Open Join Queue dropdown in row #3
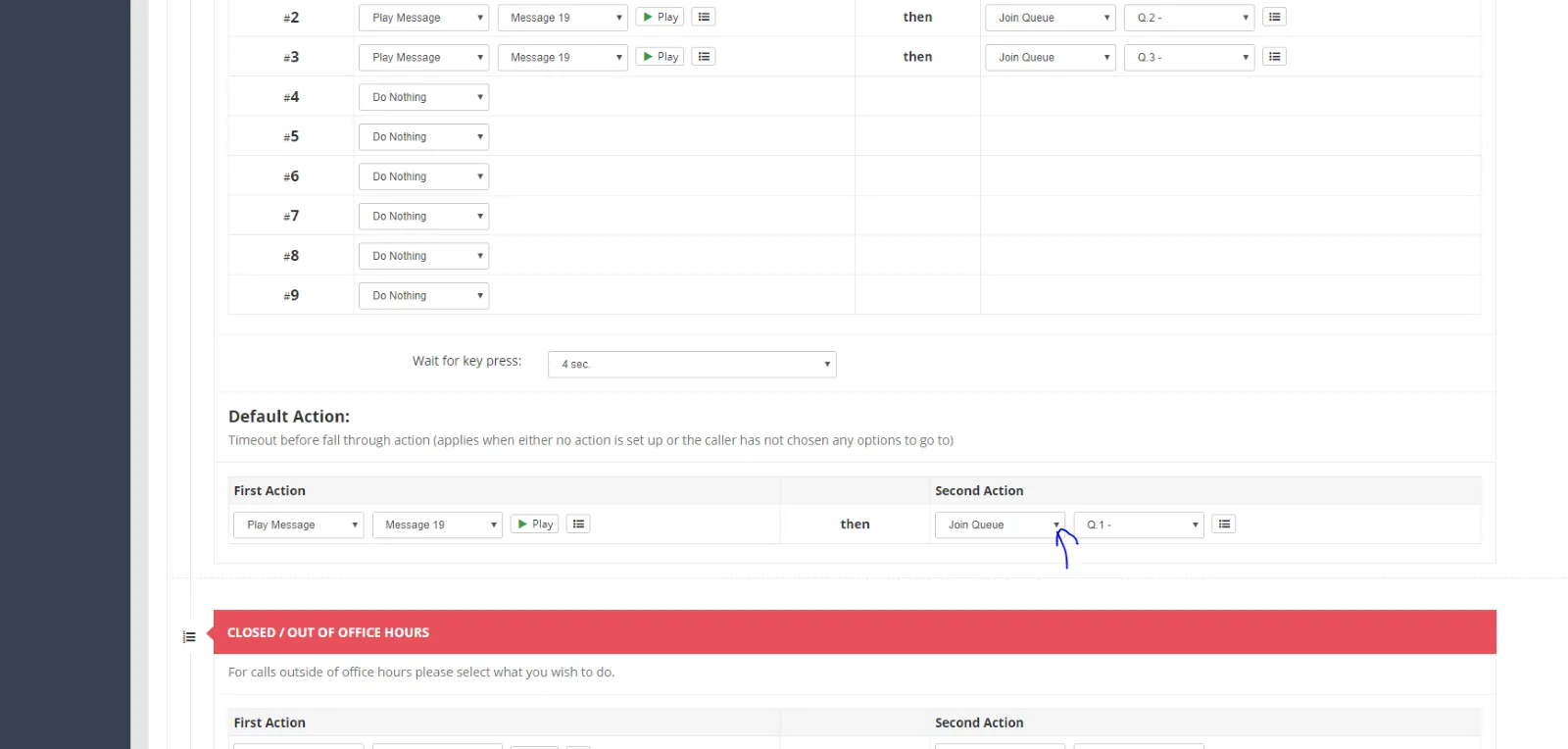This screenshot has height=749, width=1568. (x=1050, y=58)
